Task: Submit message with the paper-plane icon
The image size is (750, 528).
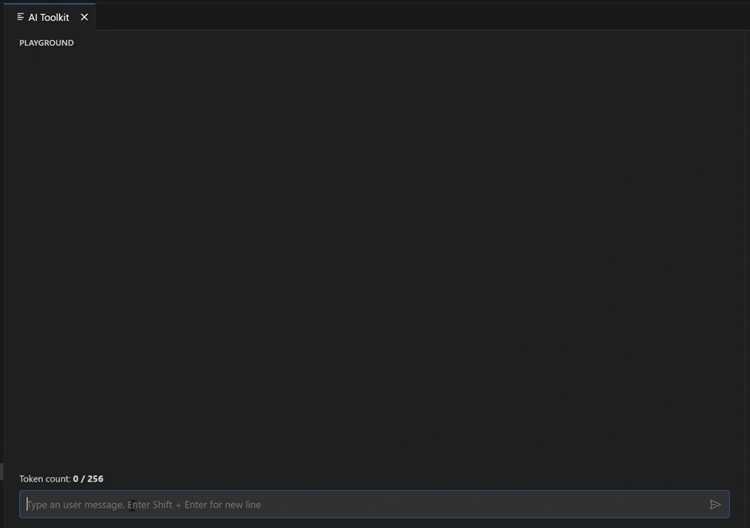Action: click(x=715, y=505)
